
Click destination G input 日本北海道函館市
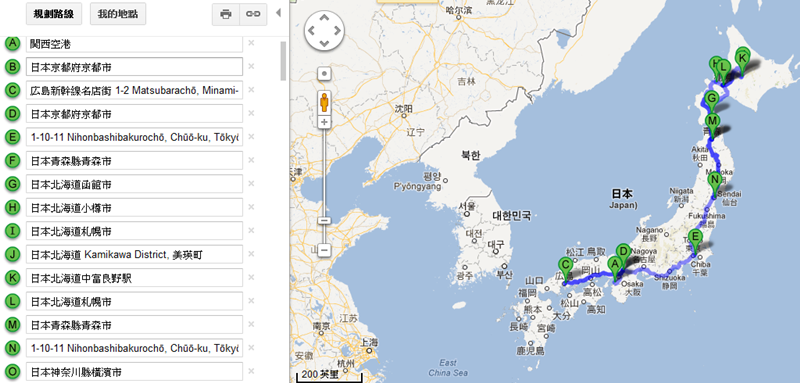(x=134, y=185)
